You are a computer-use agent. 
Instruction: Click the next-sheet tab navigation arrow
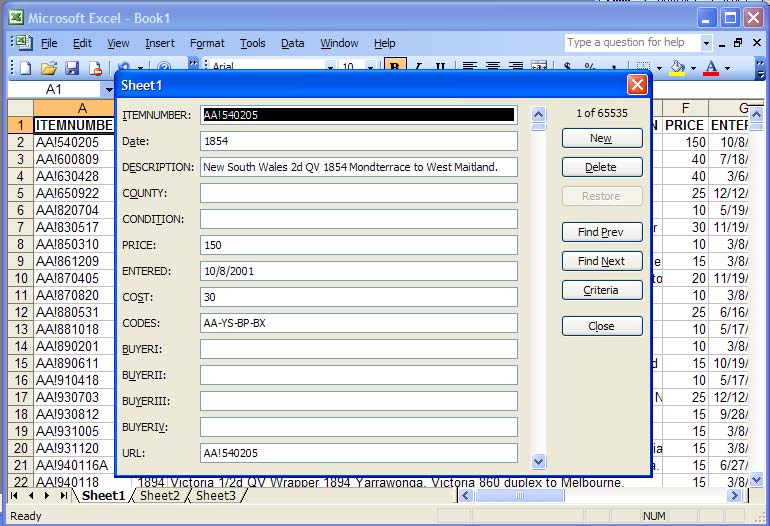pos(47,495)
